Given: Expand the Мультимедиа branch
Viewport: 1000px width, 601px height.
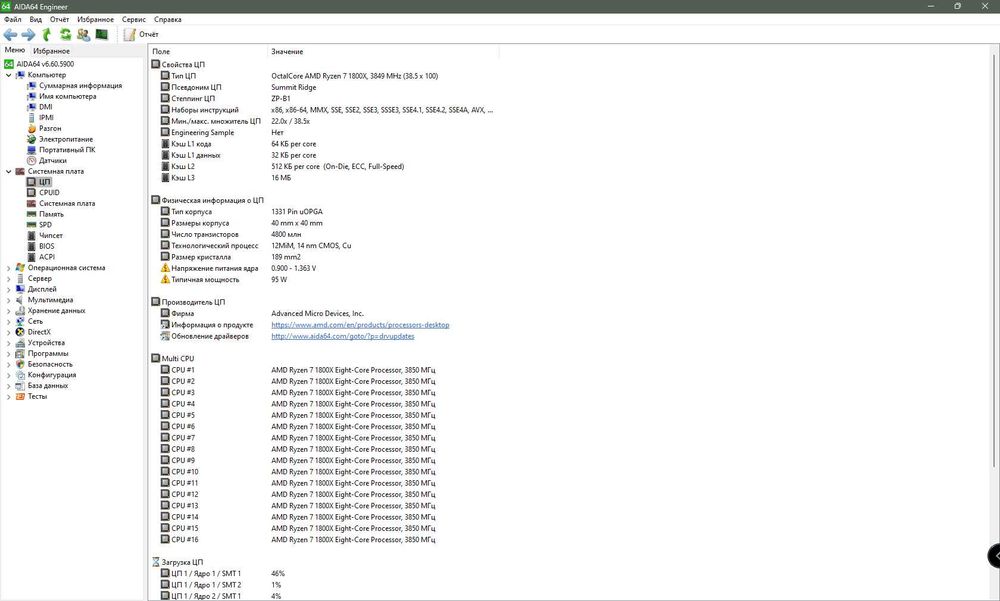Looking at the screenshot, I should tap(8, 300).
